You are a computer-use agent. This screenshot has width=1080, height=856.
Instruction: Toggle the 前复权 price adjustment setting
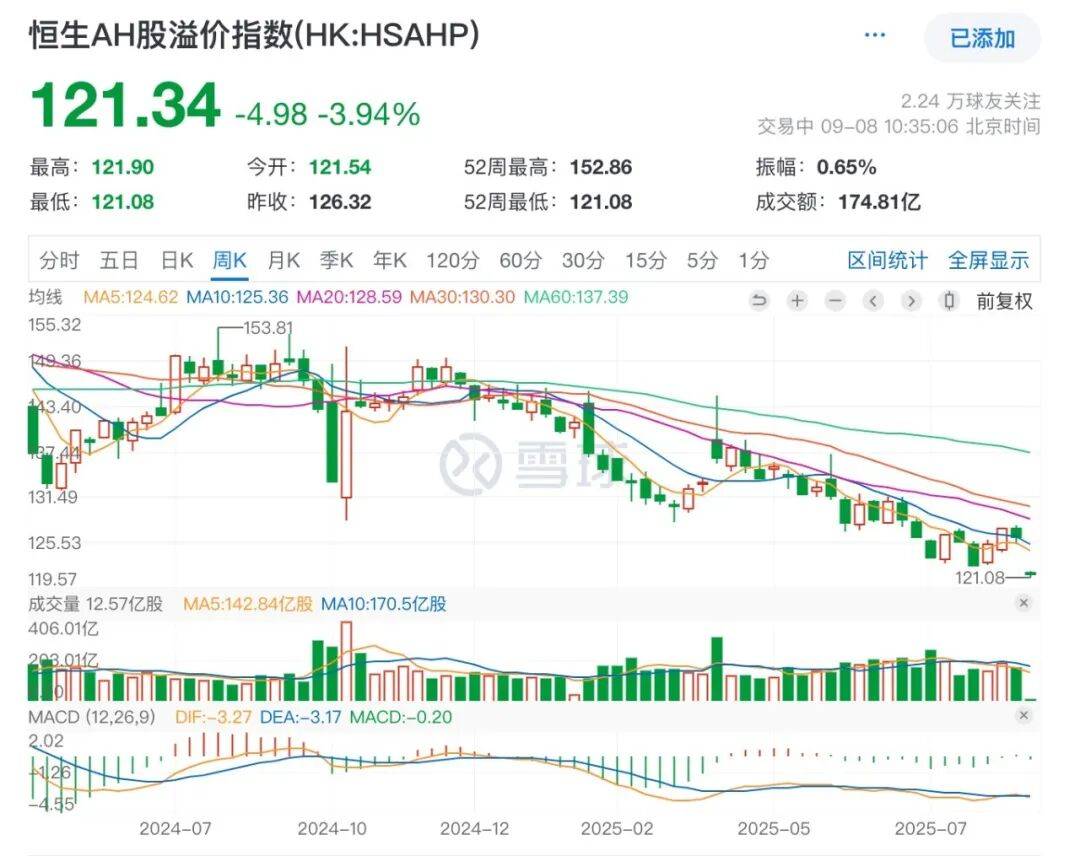click(1005, 300)
